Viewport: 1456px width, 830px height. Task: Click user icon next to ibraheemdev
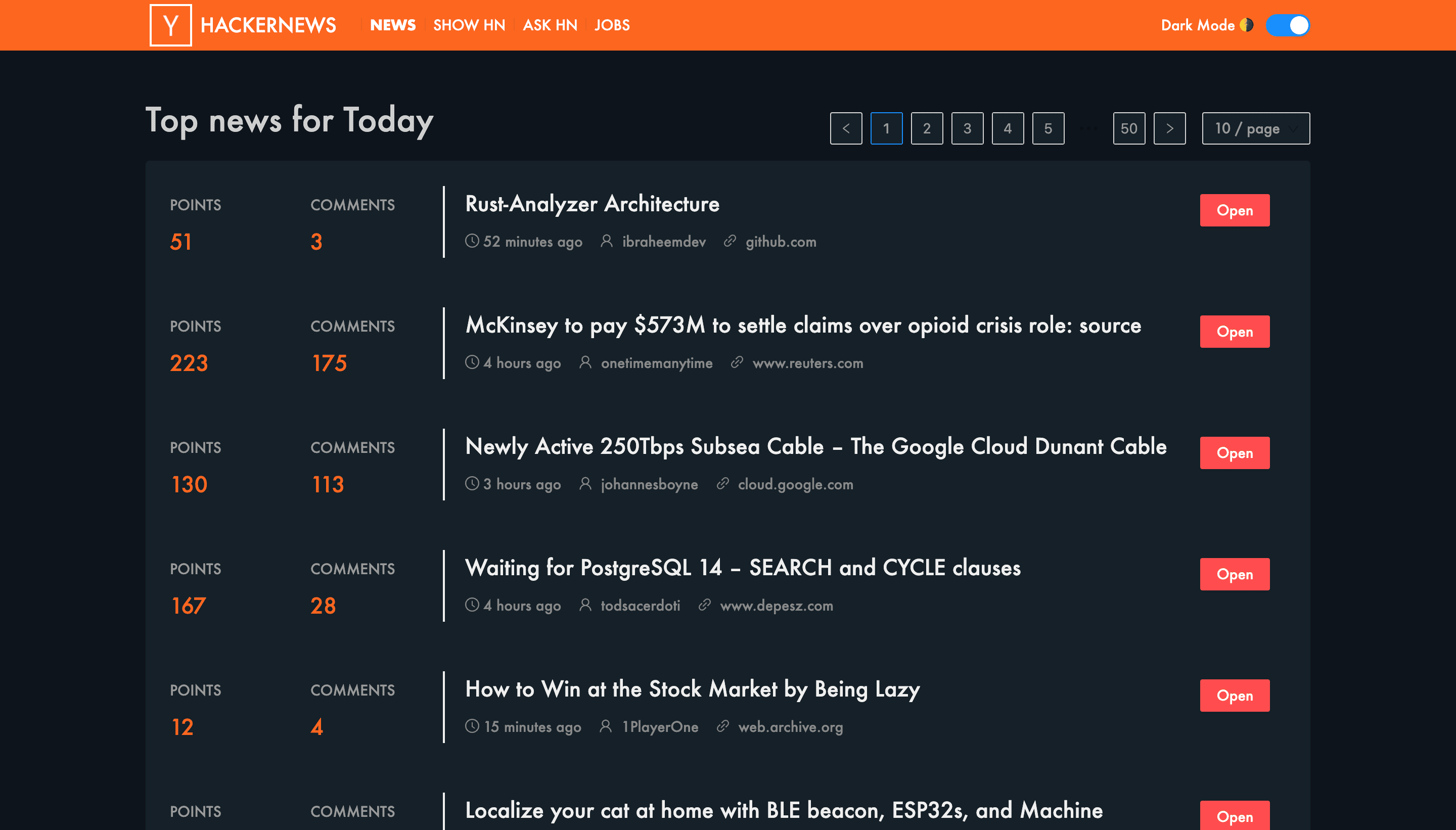[607, 241]
